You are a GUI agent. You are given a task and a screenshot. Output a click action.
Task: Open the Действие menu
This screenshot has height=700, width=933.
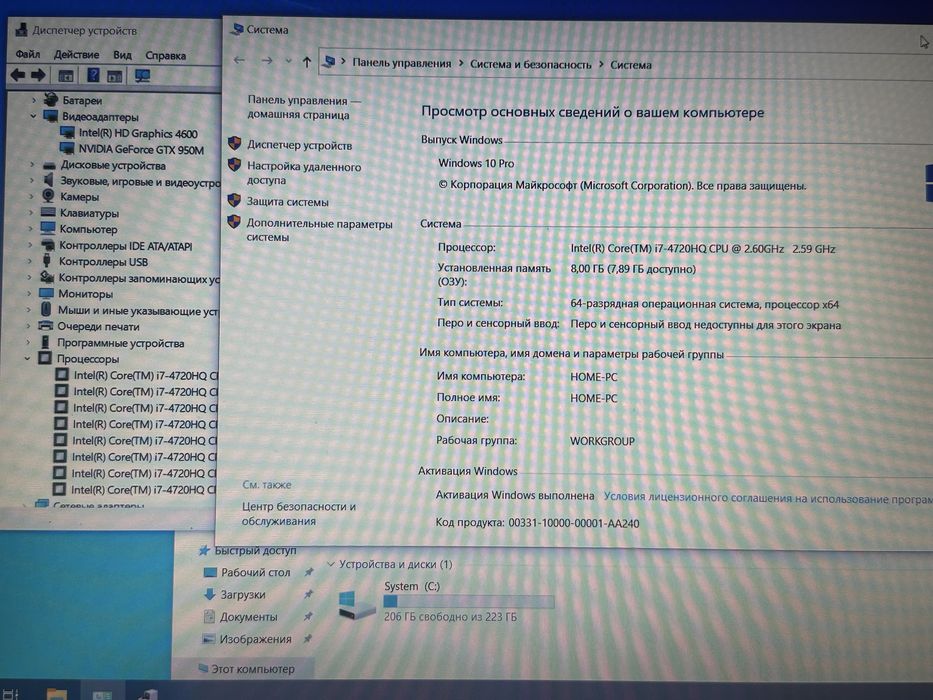76,55
